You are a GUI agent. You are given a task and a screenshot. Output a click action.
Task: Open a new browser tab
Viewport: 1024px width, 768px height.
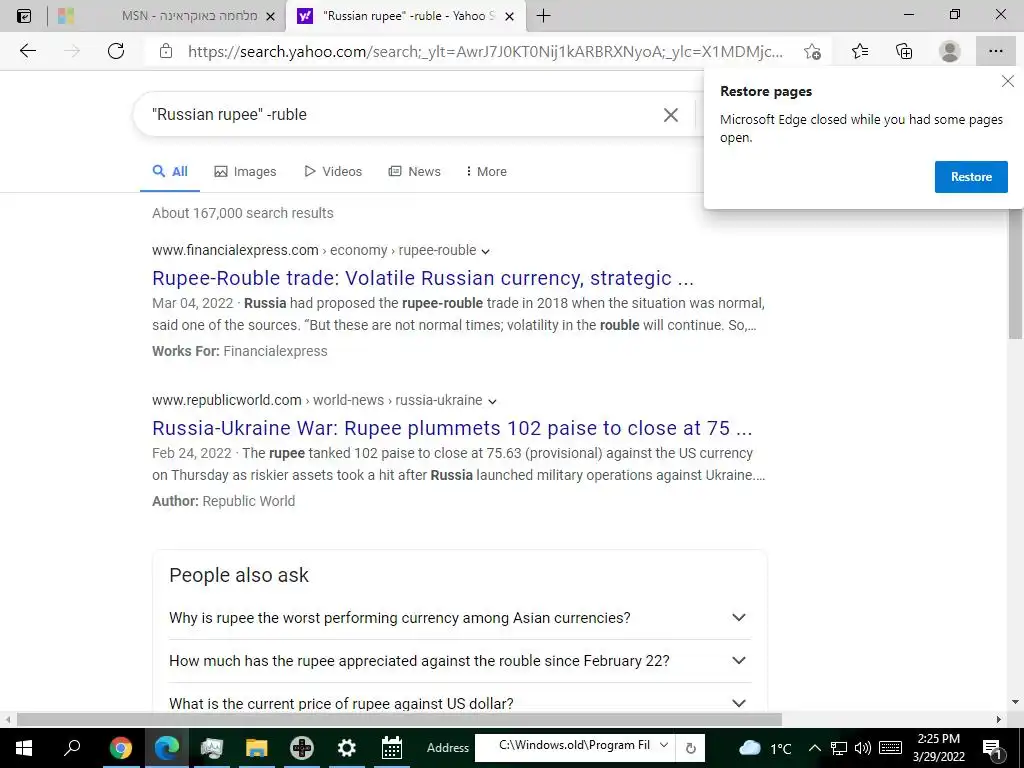(543, 16)
